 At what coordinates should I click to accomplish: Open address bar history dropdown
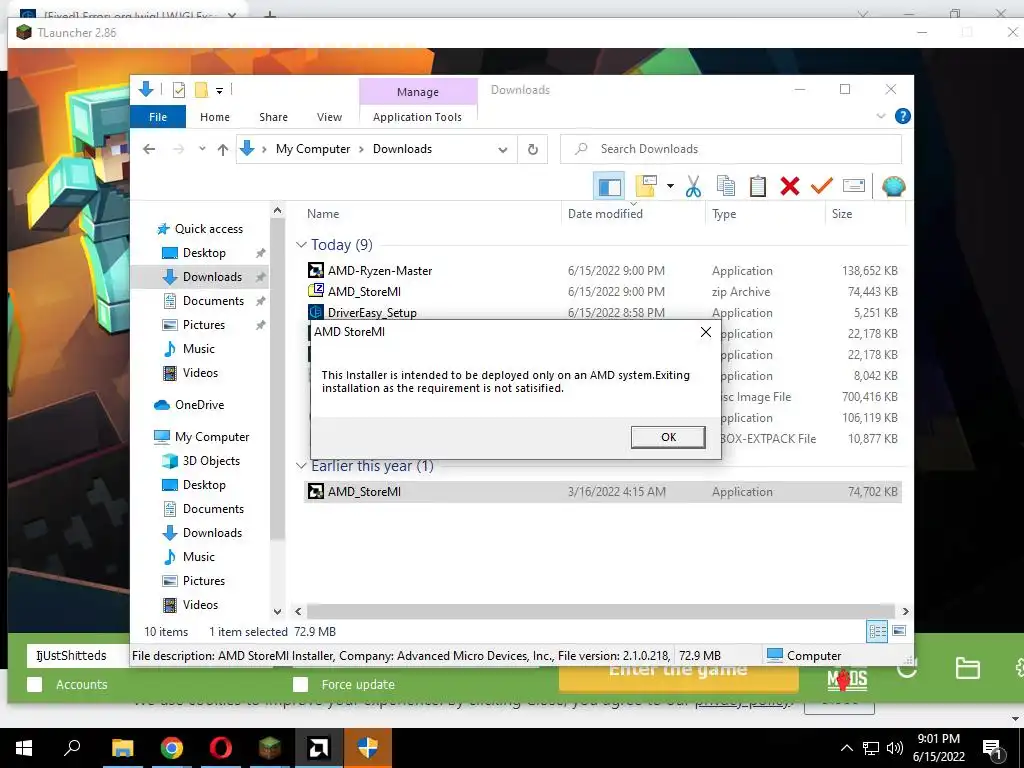503,150
